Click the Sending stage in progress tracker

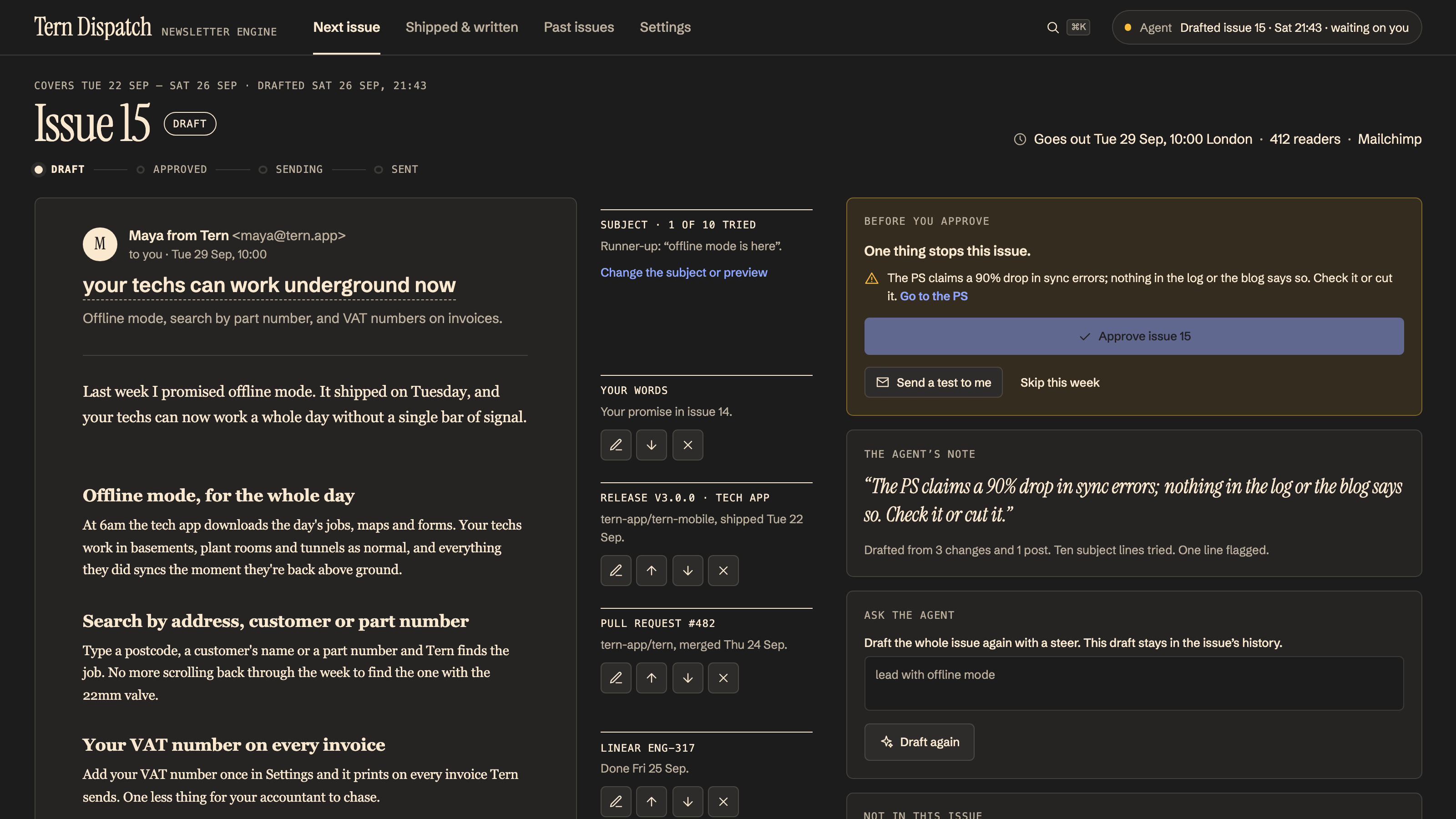[x=291, y=169]
